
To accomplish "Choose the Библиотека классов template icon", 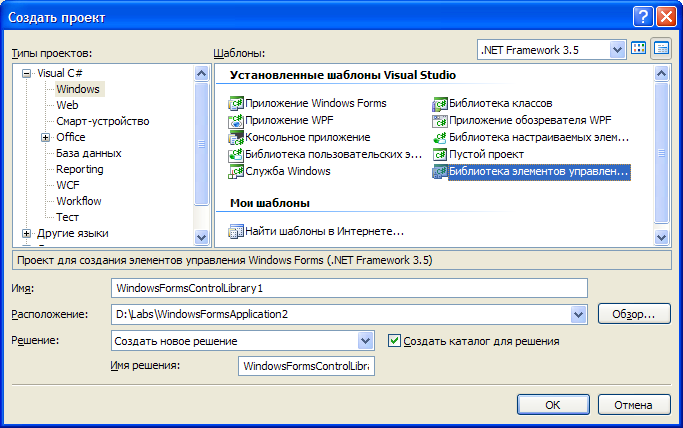I will pos(440,104).
